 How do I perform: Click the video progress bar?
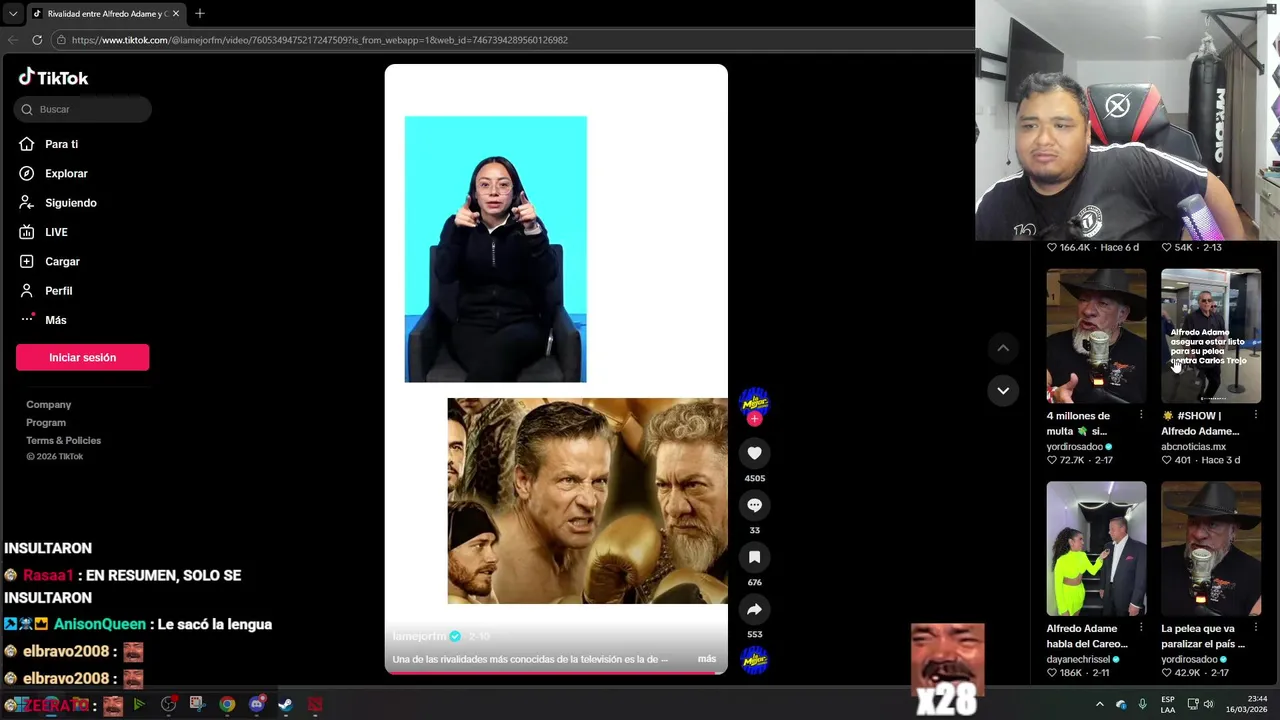556,672
